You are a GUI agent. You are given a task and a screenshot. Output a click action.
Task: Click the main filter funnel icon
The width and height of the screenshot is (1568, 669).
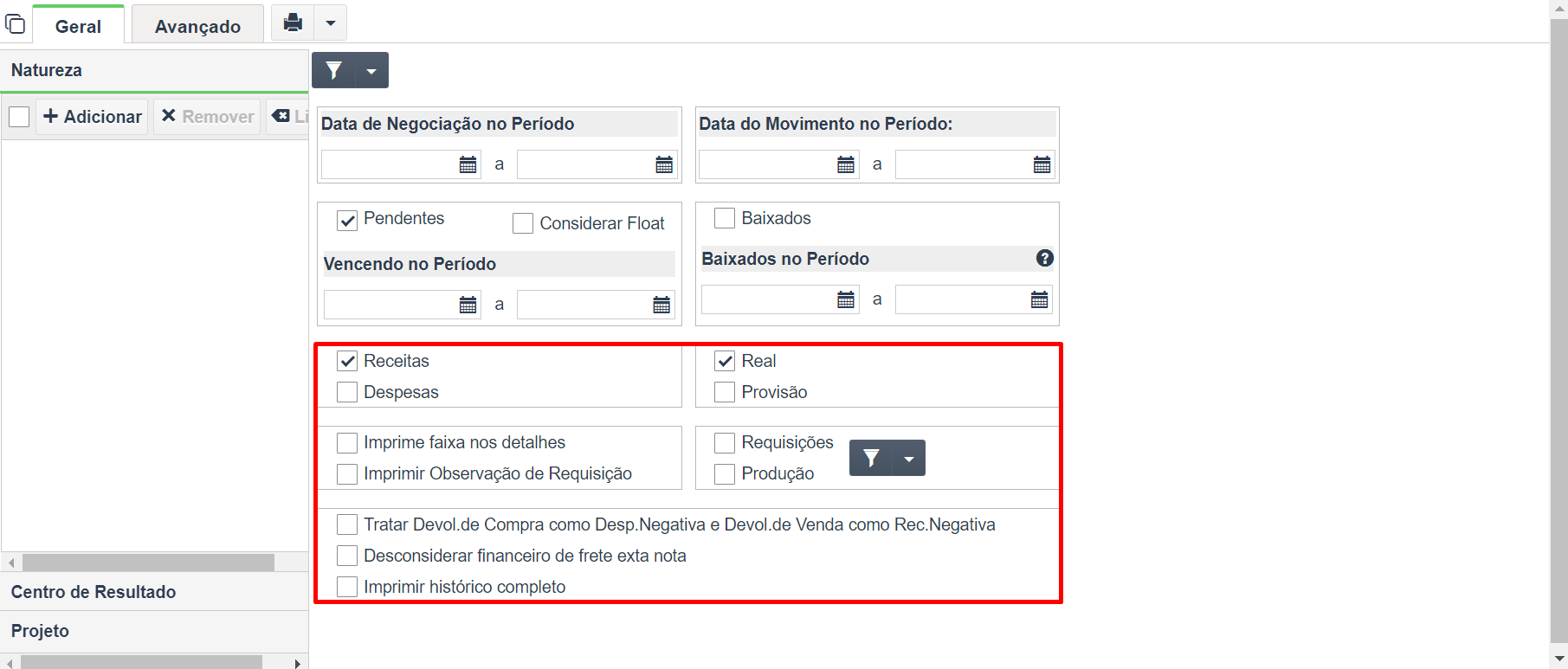click(334, 70)
